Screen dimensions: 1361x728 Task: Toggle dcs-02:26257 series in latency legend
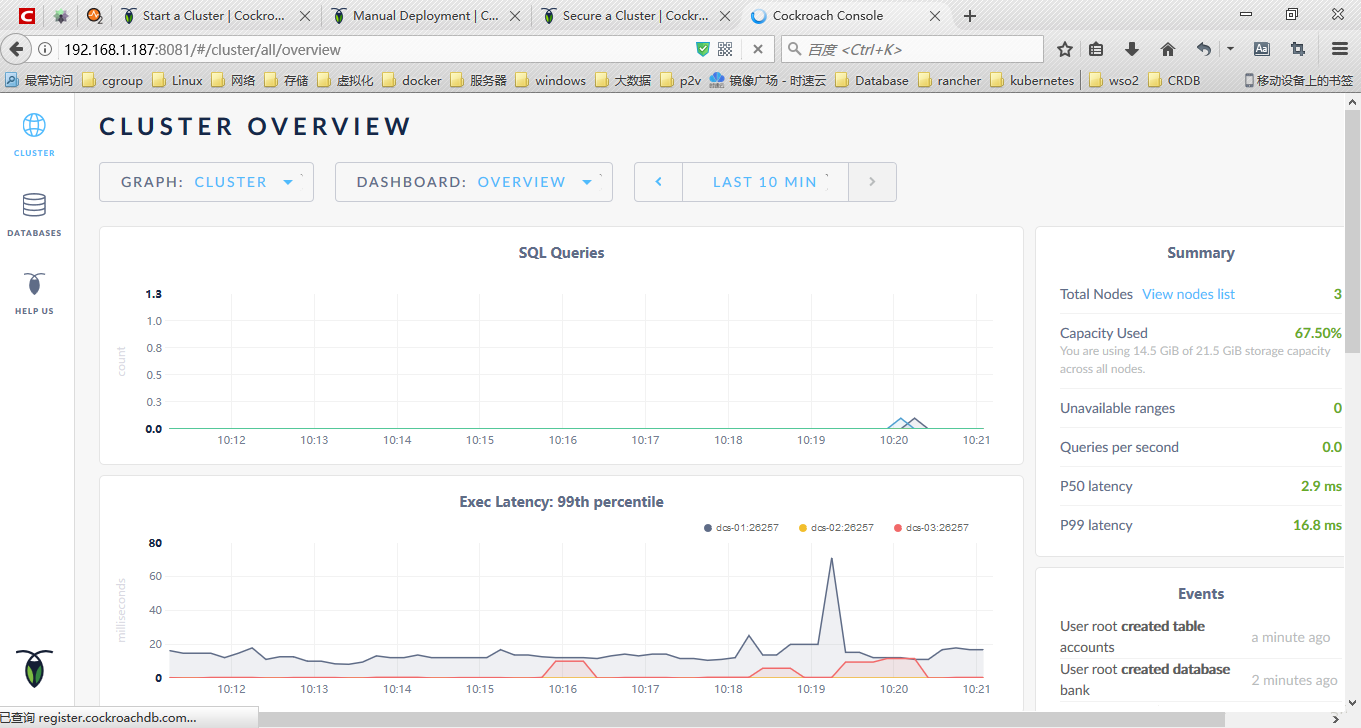(x=836, y=527)
